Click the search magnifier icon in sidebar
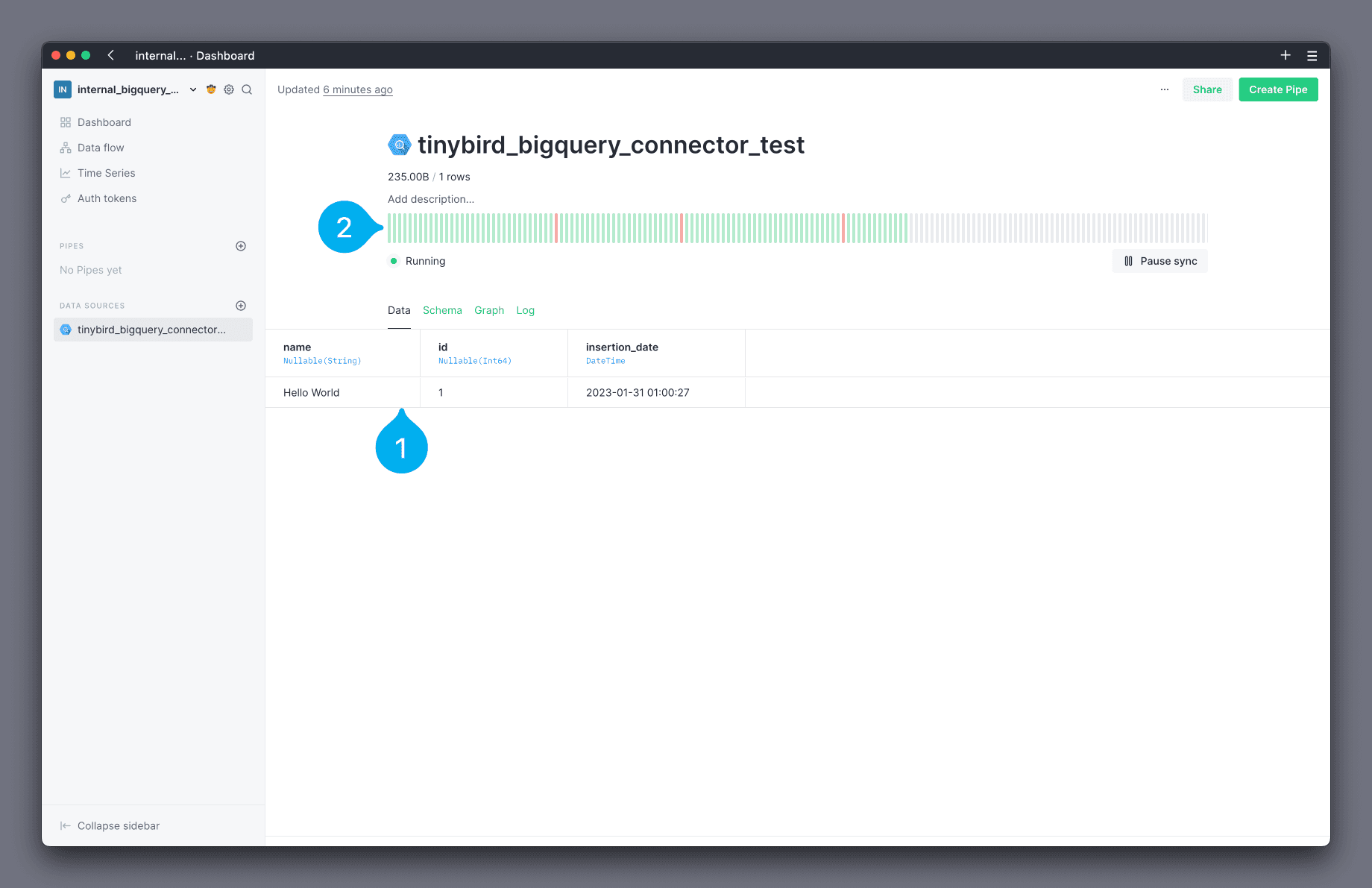This screenshot has width=1372, height=888. [x=247, y=89]
